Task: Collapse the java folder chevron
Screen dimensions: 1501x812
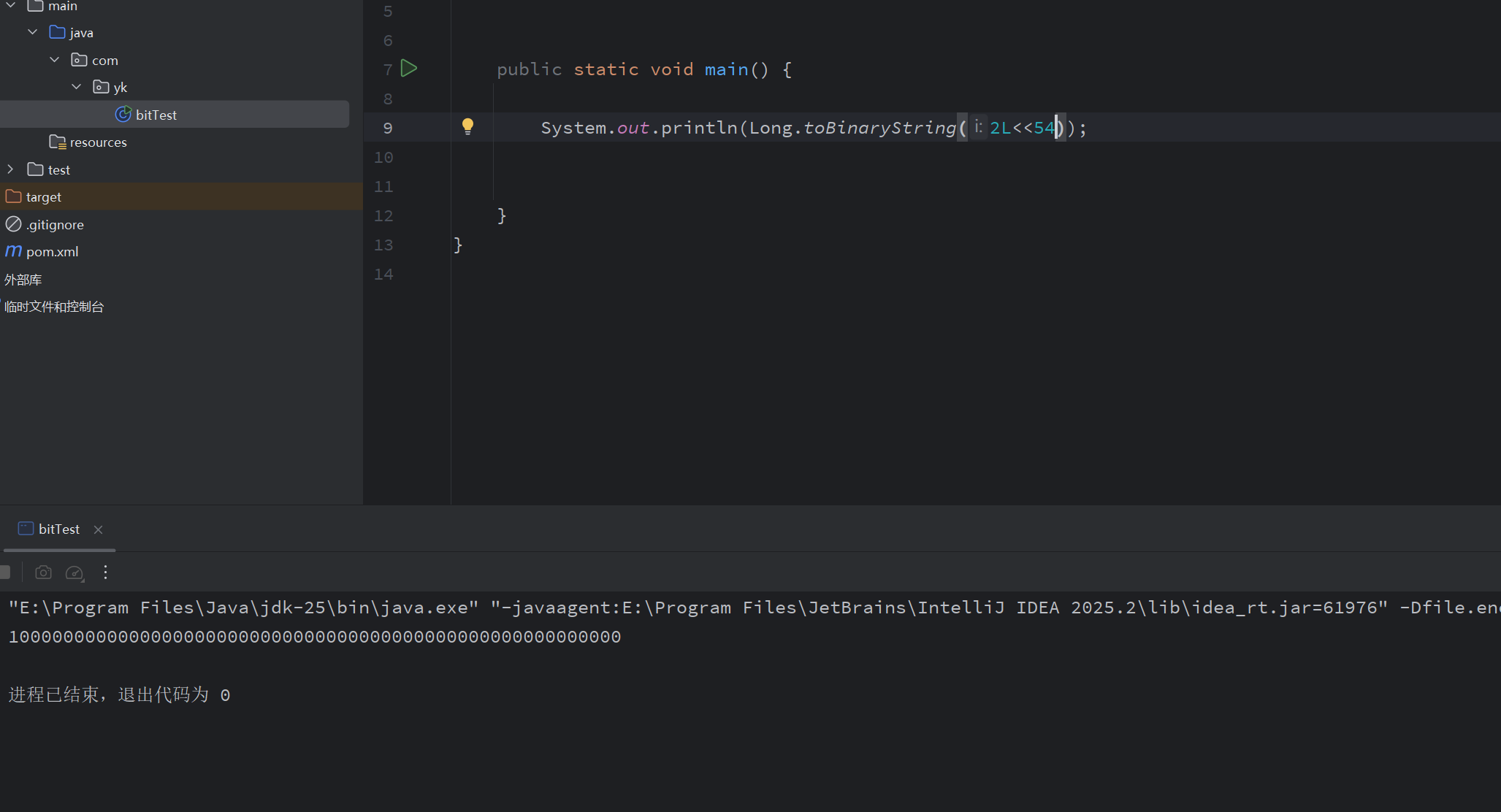Action: click(x=33, y=32)
